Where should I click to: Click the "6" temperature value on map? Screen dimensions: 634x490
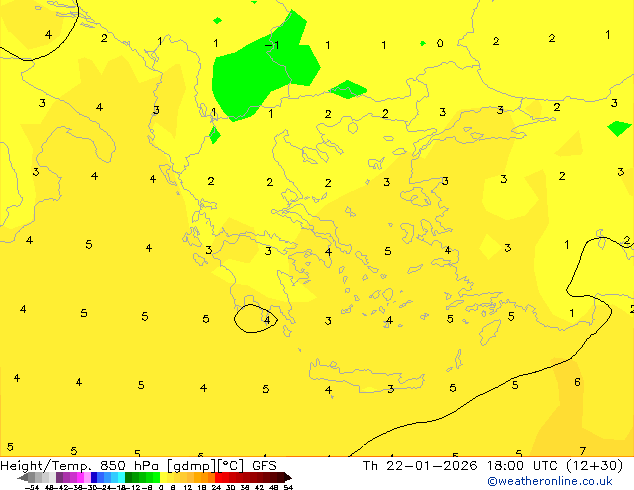(x=577, y=382)
